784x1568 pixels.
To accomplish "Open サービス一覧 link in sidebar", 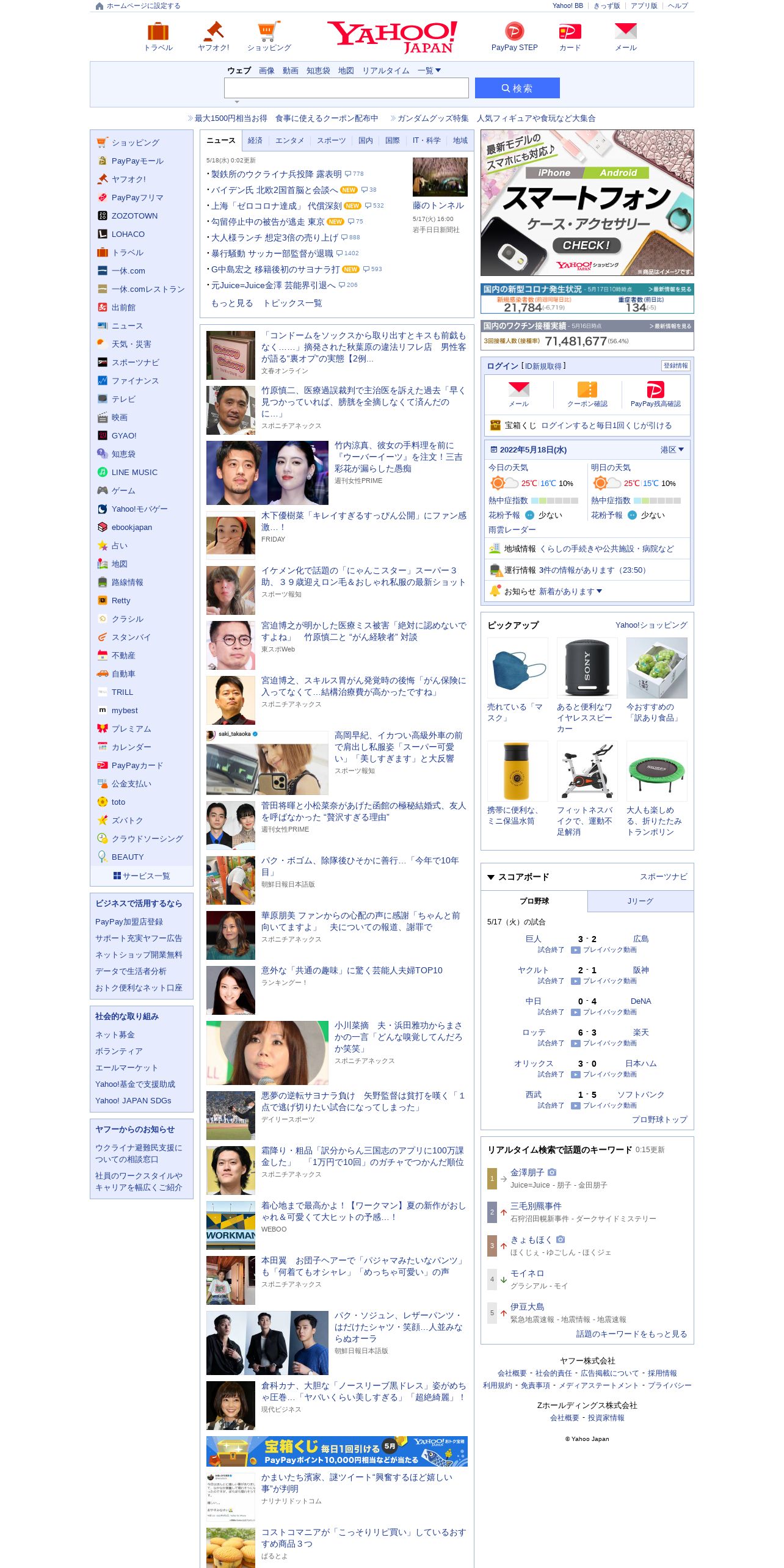I will click(142, 876).
